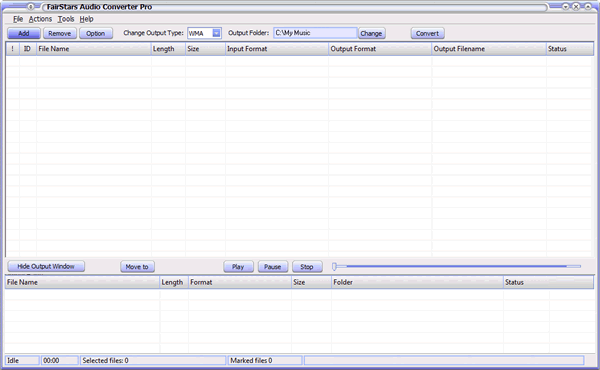Screen dimensions: 600x370
Task: Click the 00:00 time status entry
Action: pos(59,360)
